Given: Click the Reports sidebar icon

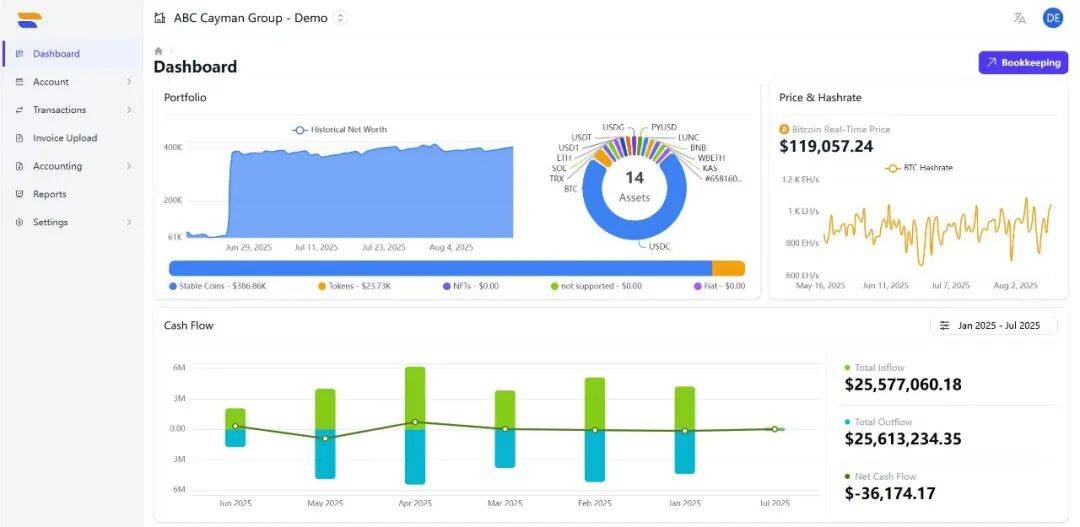Looking at the screenshot, I should pyautogui.click(x=19, y=194).
